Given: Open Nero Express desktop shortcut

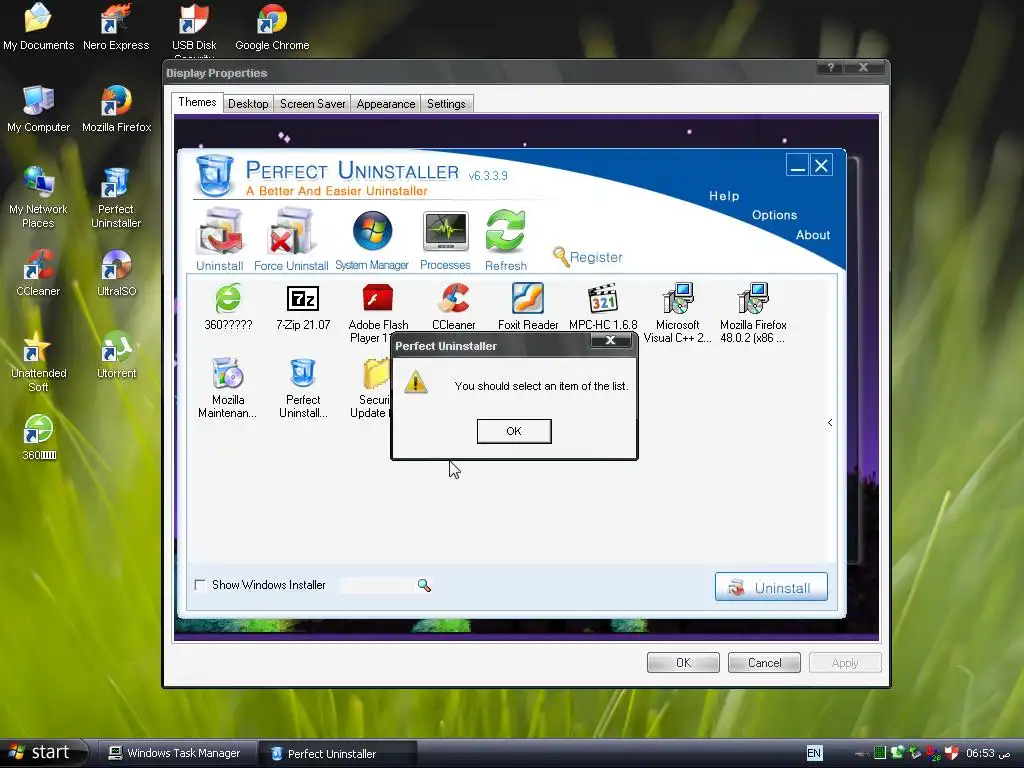Looking at the screenshot, I should pyautogui.click(x=116, y=27).
